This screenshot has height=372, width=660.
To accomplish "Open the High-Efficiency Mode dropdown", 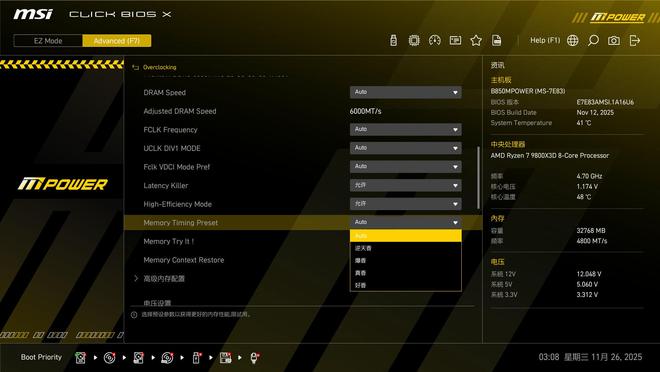I will pyautogui.click(x=405, y=204).
